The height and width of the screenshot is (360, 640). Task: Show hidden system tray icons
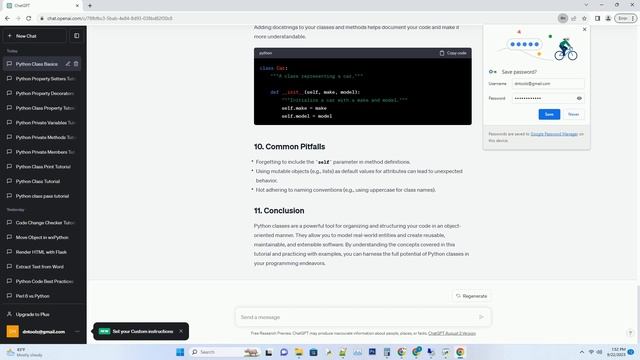pyautogui.click(x=581, y=352)
